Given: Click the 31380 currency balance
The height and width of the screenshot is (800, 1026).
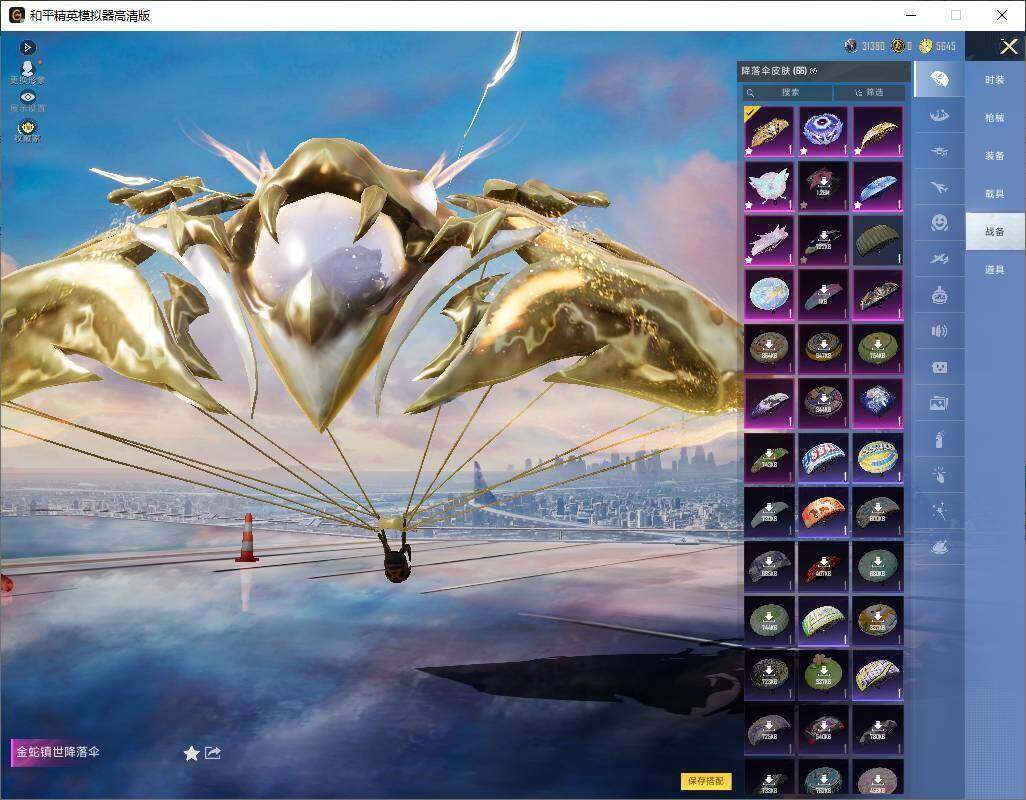Looking at the screenshot, I should pos(864,46).
